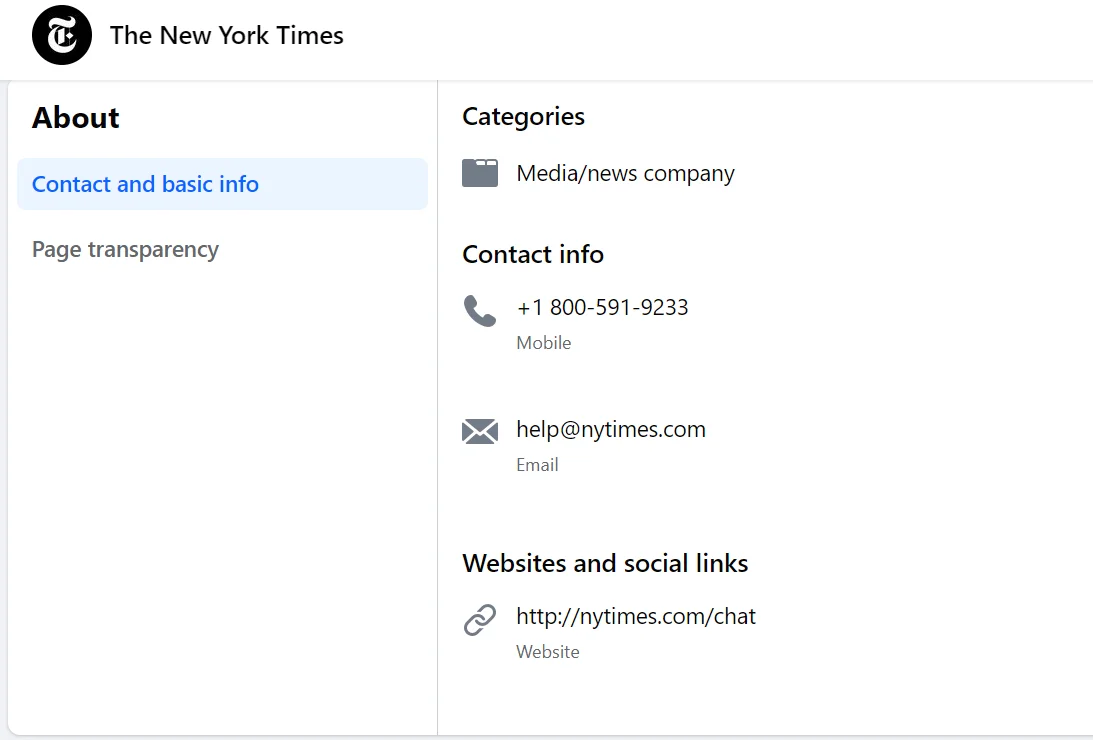Click the +1 800-591-9233 phone number
The height and width of the screenshot is (740, 1093).
point(603,307)
